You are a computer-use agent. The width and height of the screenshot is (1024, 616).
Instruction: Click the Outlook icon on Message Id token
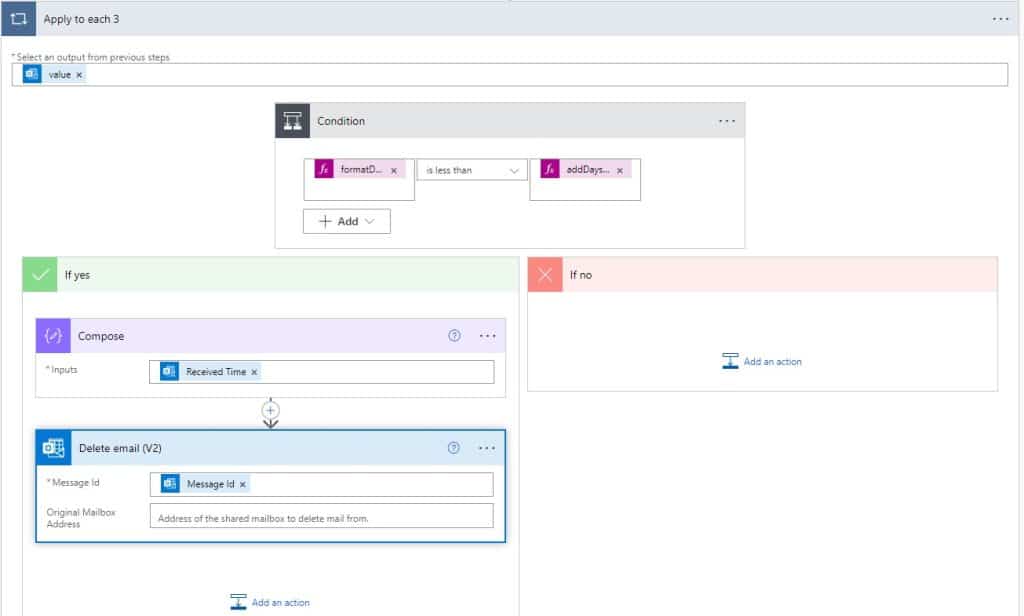coord(170,483)
